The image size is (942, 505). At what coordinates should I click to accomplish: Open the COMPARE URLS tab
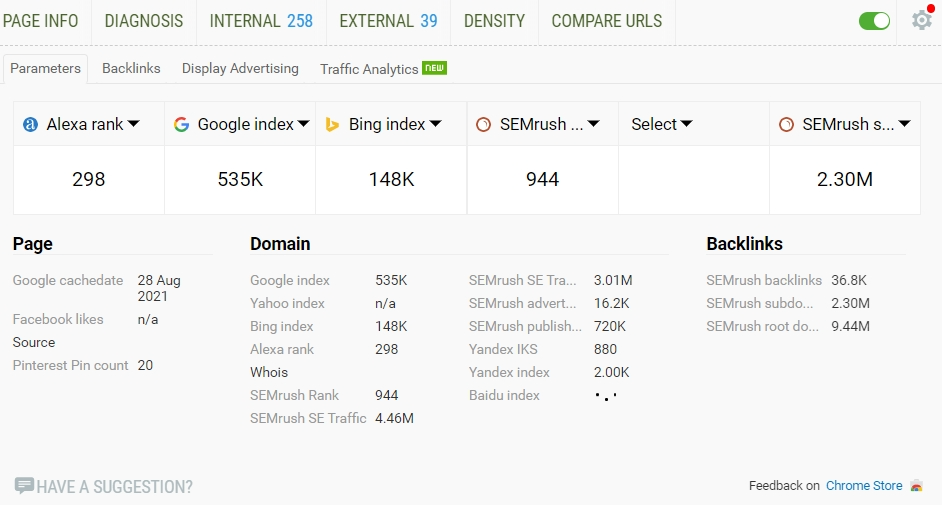(x=607, y=21)
